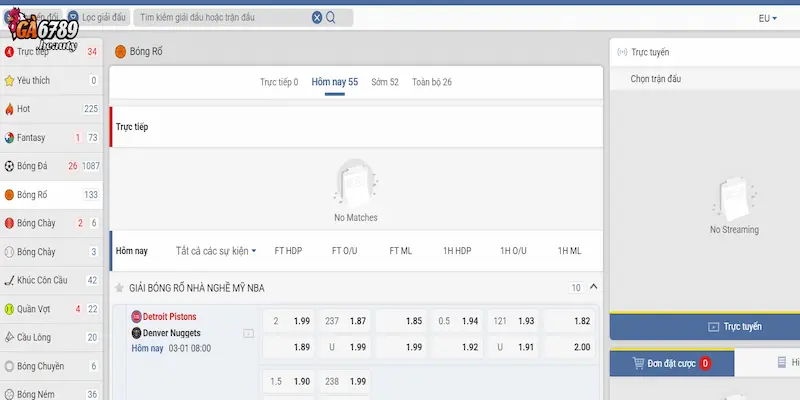800x400 pixels.
Task: Pick first half moneyline 2.00
Action: tap(569, 347)
